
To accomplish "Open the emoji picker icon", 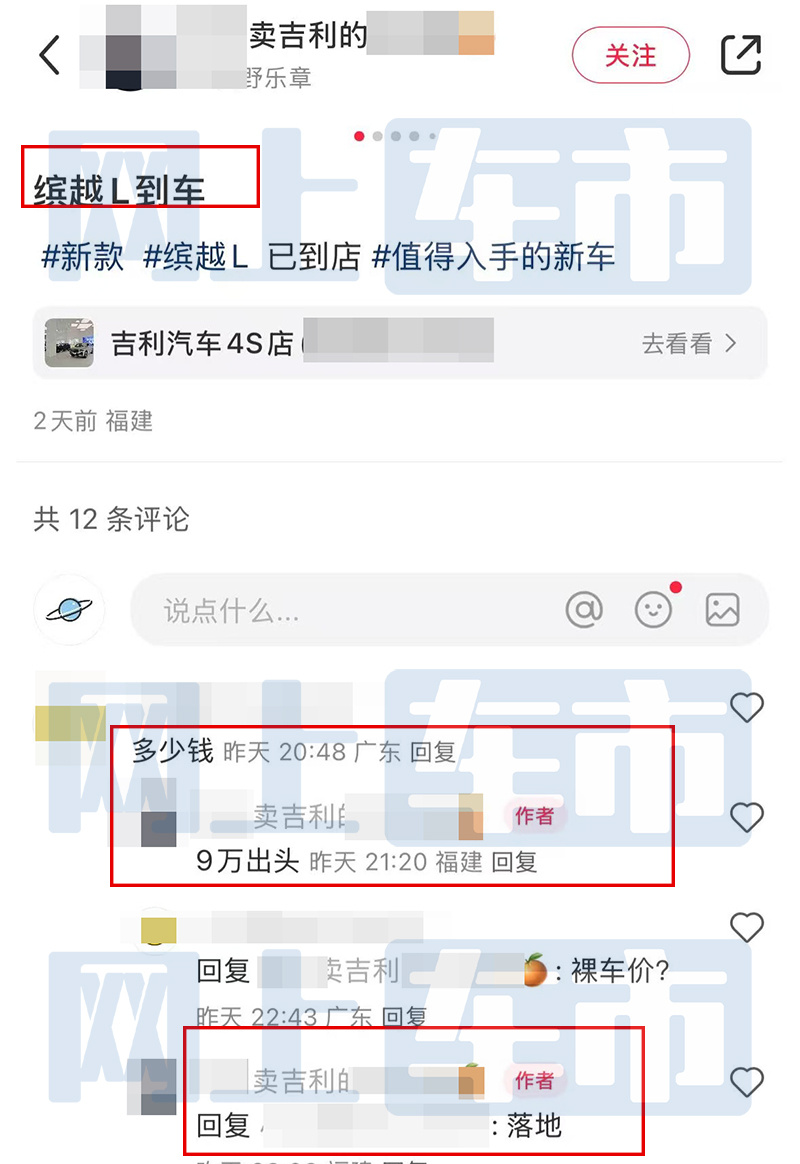I will click(654, 610).
